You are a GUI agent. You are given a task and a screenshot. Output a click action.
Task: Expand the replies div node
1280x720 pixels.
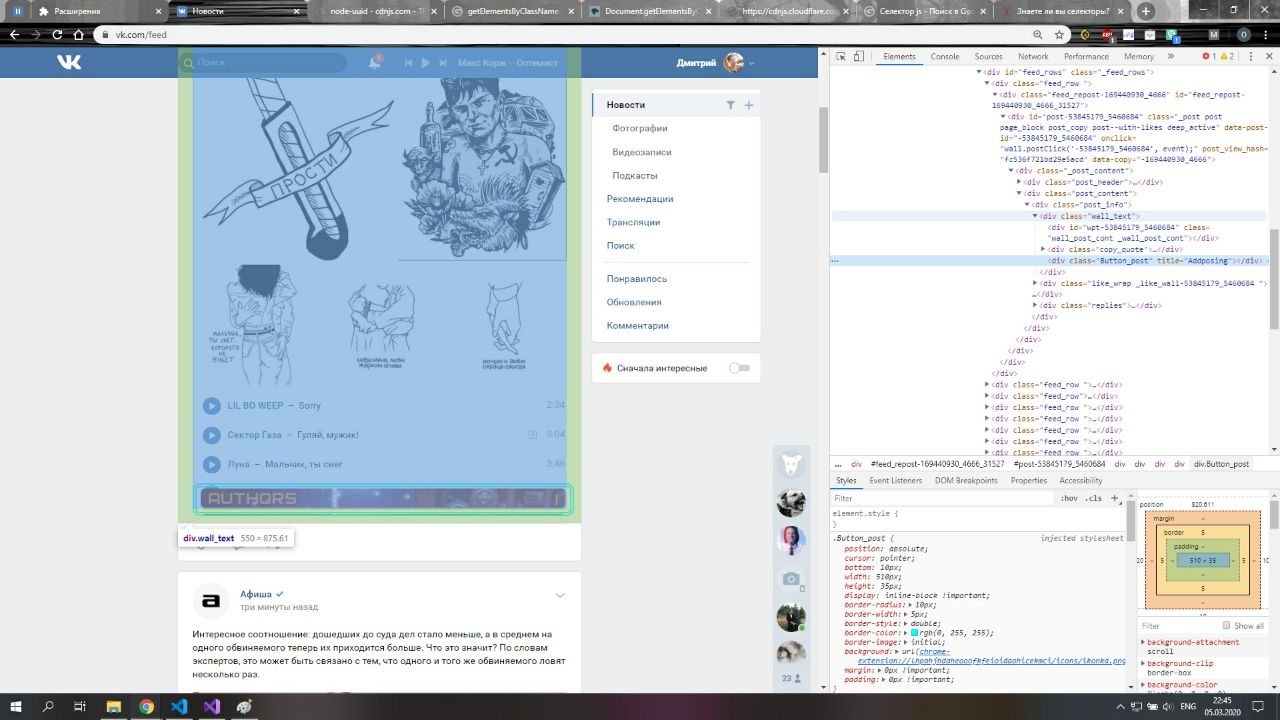click(1035, 305)
